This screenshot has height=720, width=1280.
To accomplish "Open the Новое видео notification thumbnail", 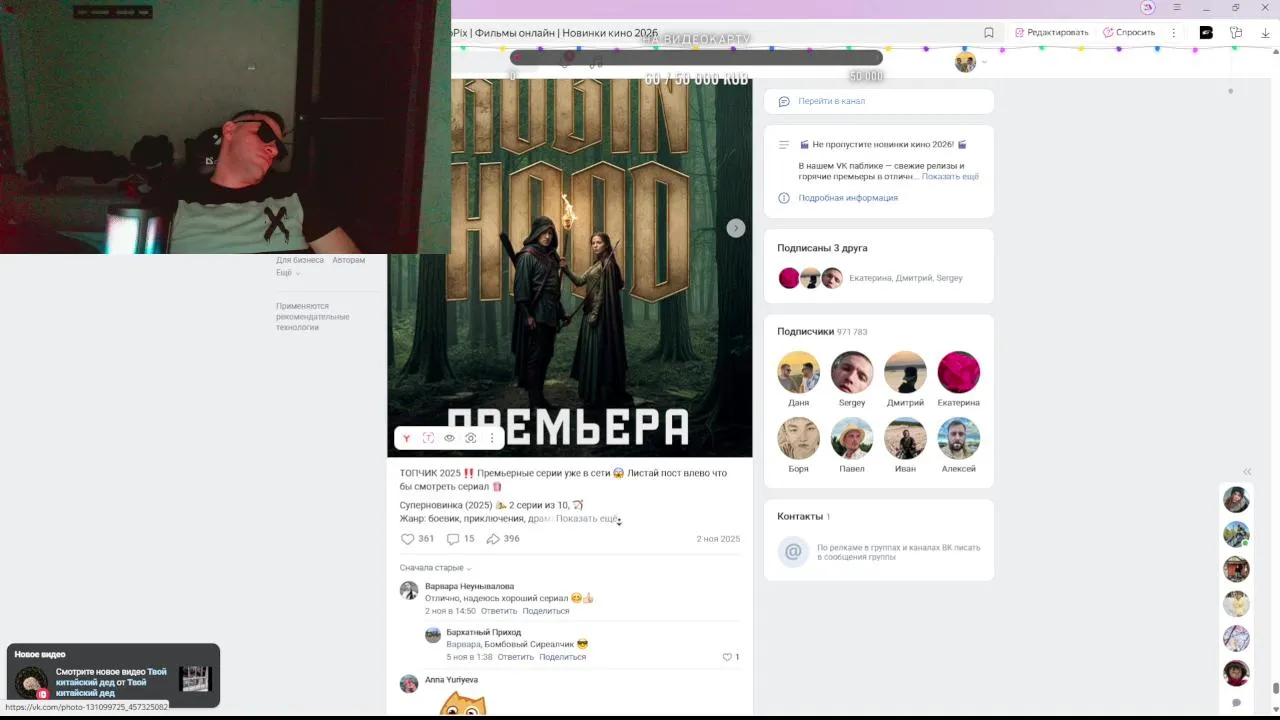I will pos(195,680).
